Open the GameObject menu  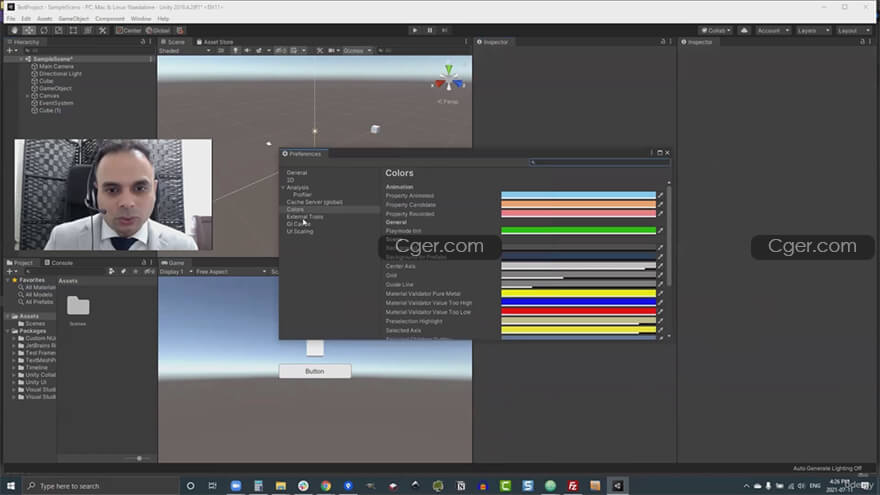tap(74, 19)
